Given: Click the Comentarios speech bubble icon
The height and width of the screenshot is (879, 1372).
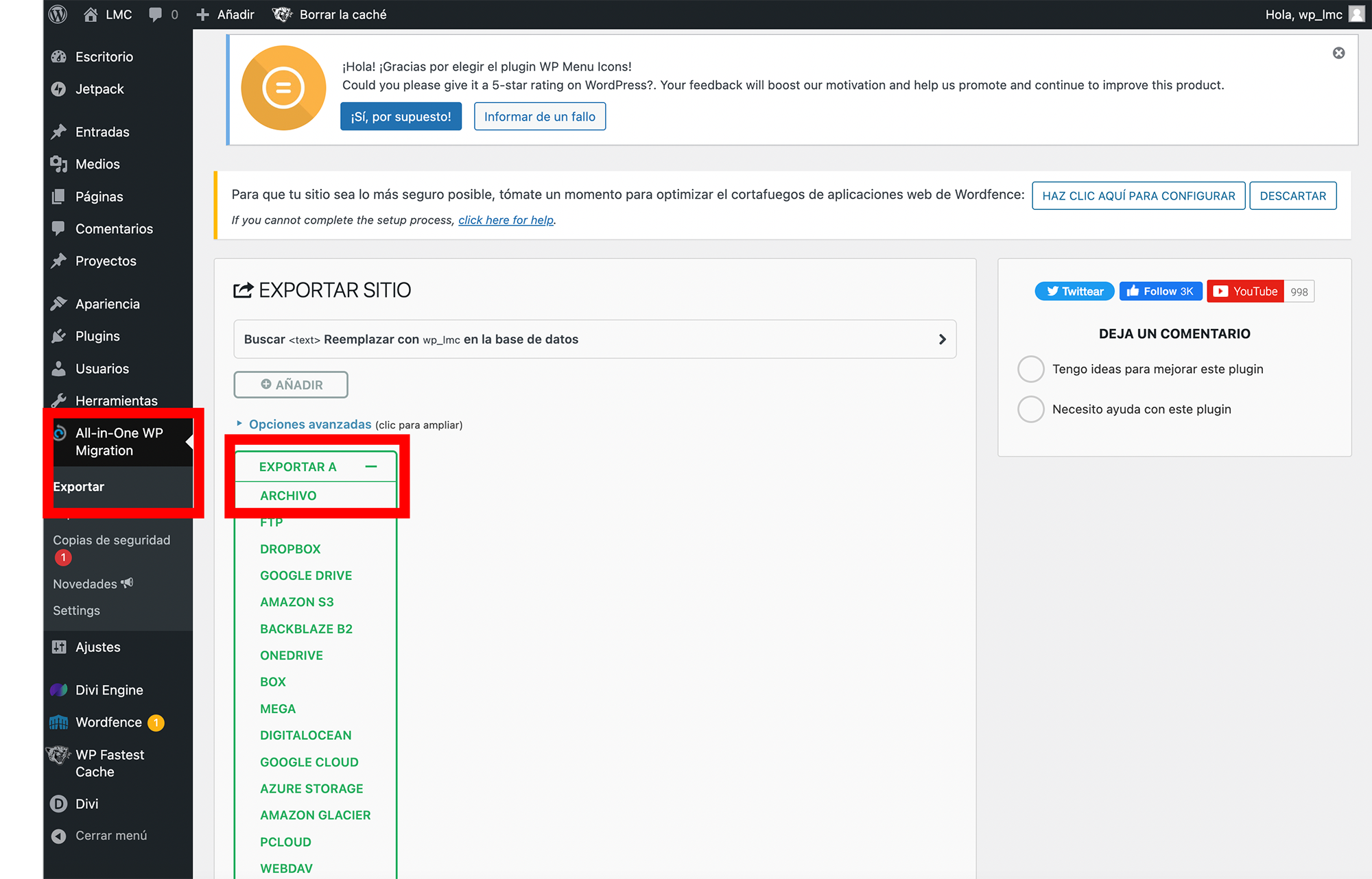Looking at the screenshot, I should [59, 228].
